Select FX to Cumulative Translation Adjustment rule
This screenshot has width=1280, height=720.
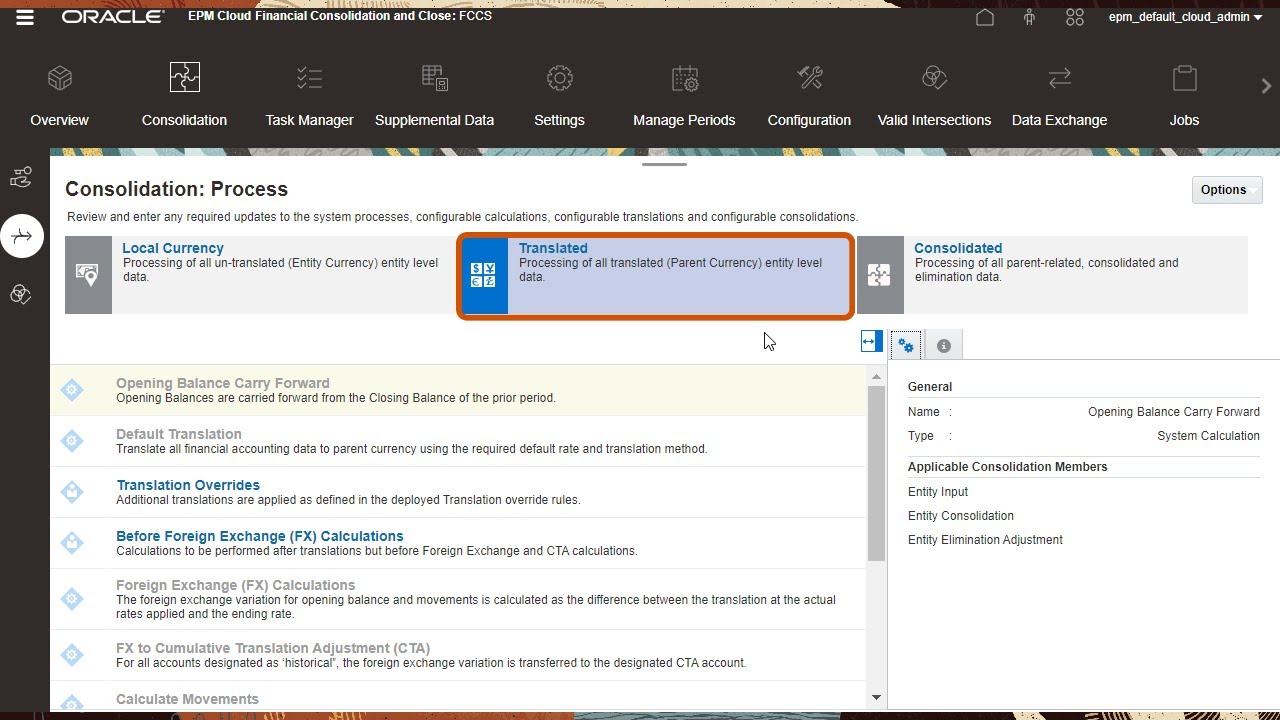tap(458, 655)
